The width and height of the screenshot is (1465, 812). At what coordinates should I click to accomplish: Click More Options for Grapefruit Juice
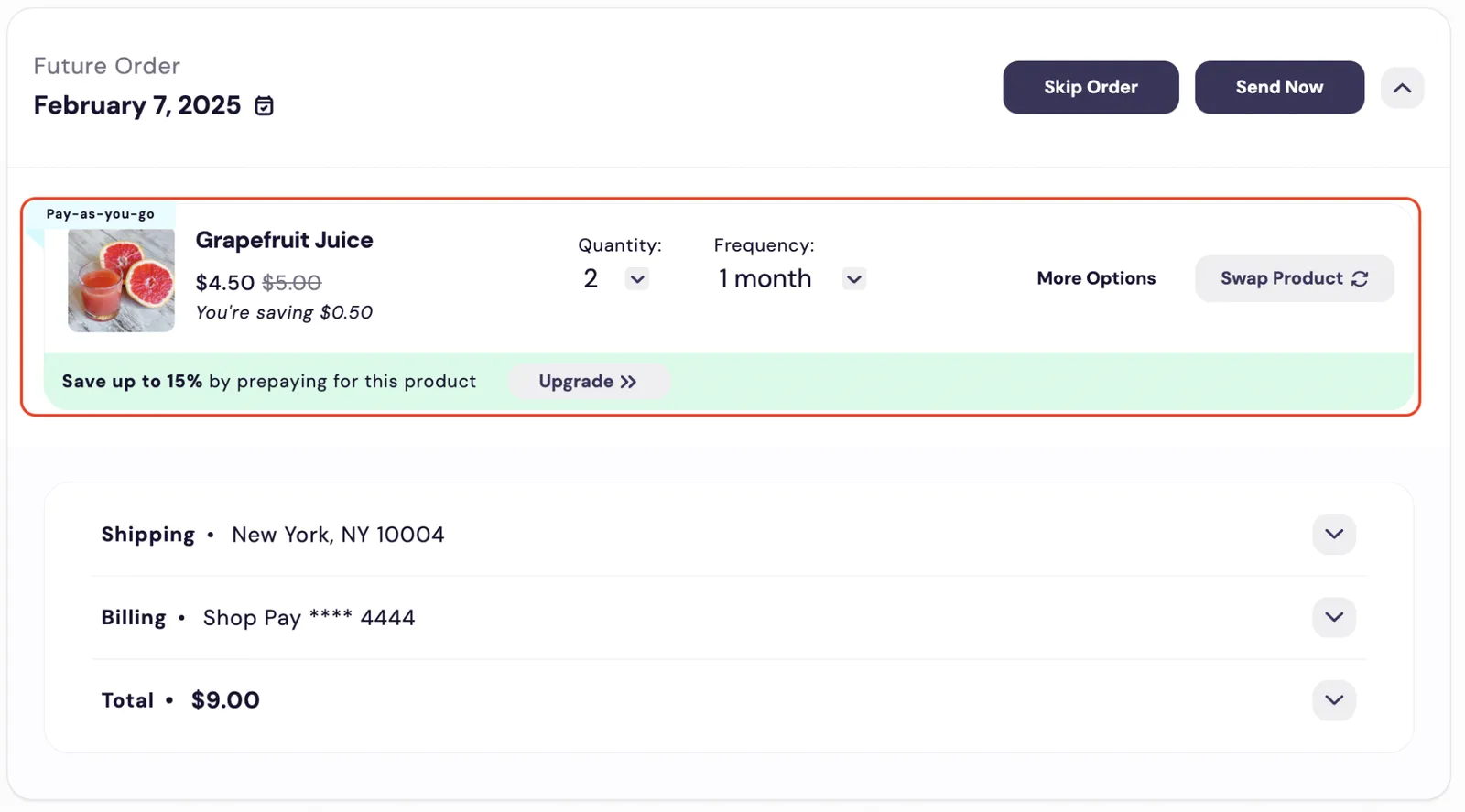[1096, 278]
